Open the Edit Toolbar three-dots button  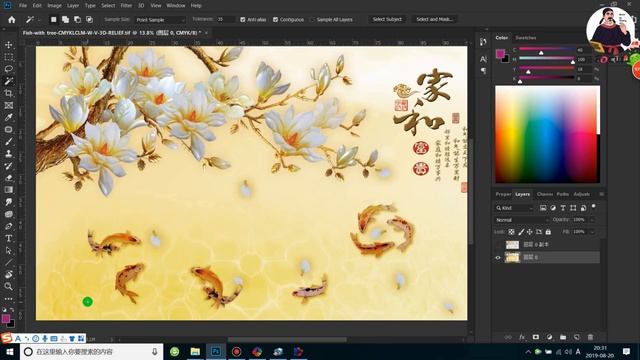pyautogui.click(x=9, y=298)
